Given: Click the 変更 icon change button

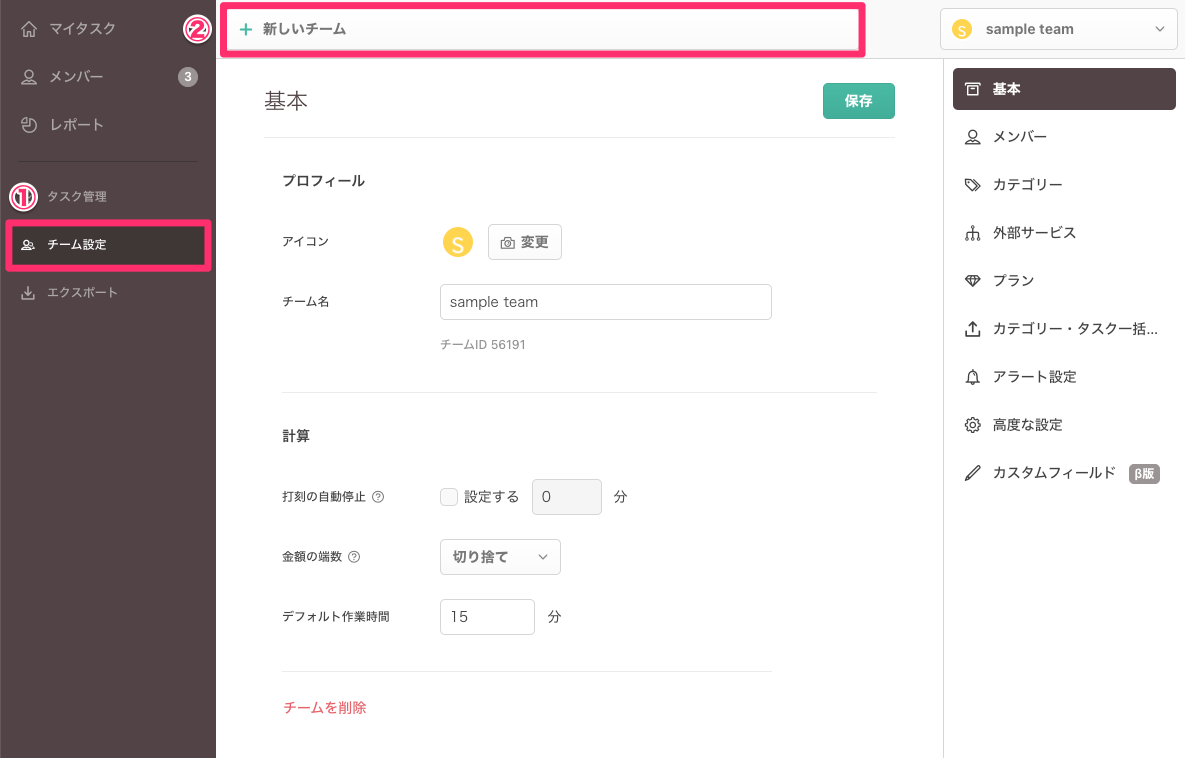Looking at the screenshot, I should 525,242.
